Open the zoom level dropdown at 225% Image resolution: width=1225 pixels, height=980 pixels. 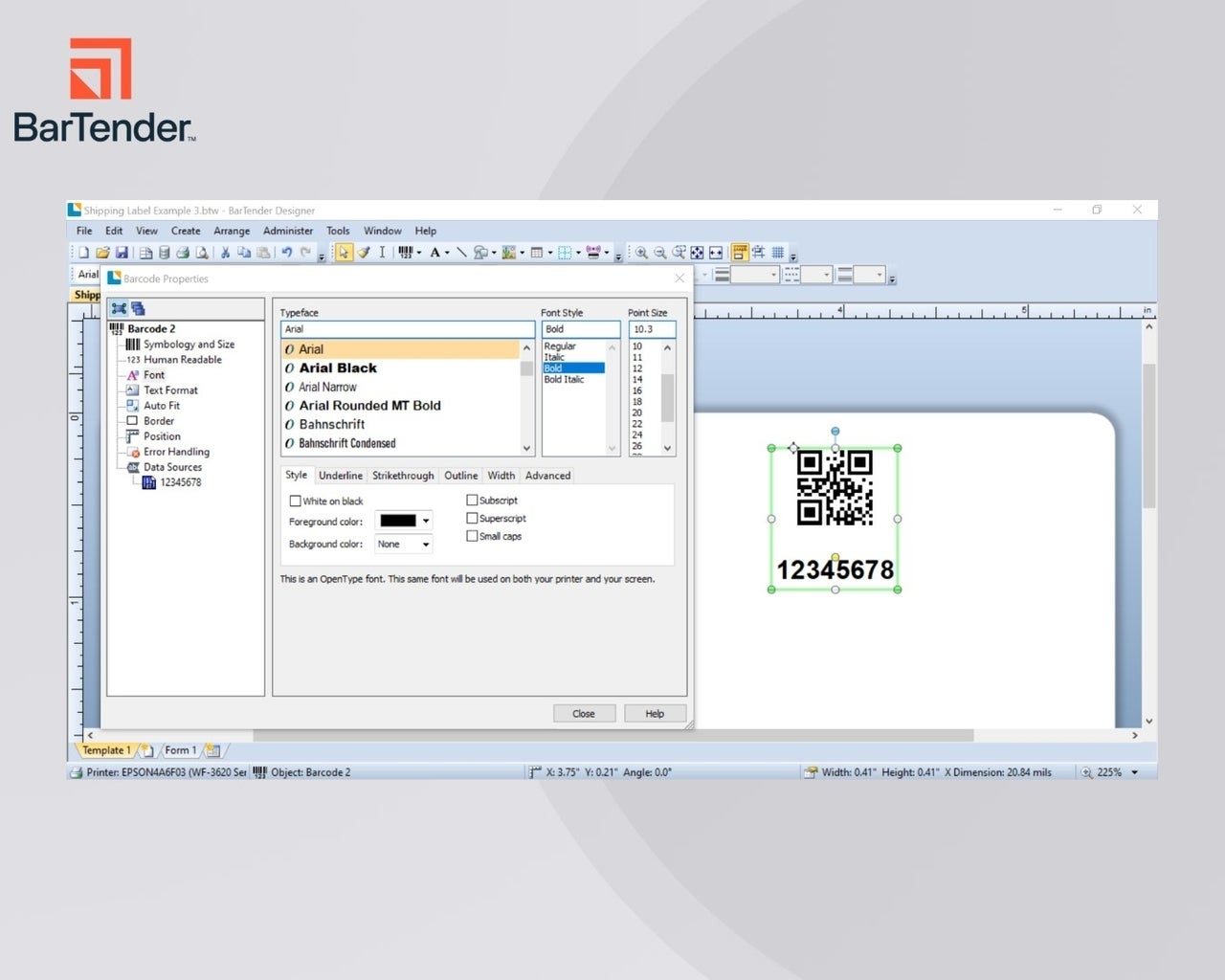(1135, 772)
